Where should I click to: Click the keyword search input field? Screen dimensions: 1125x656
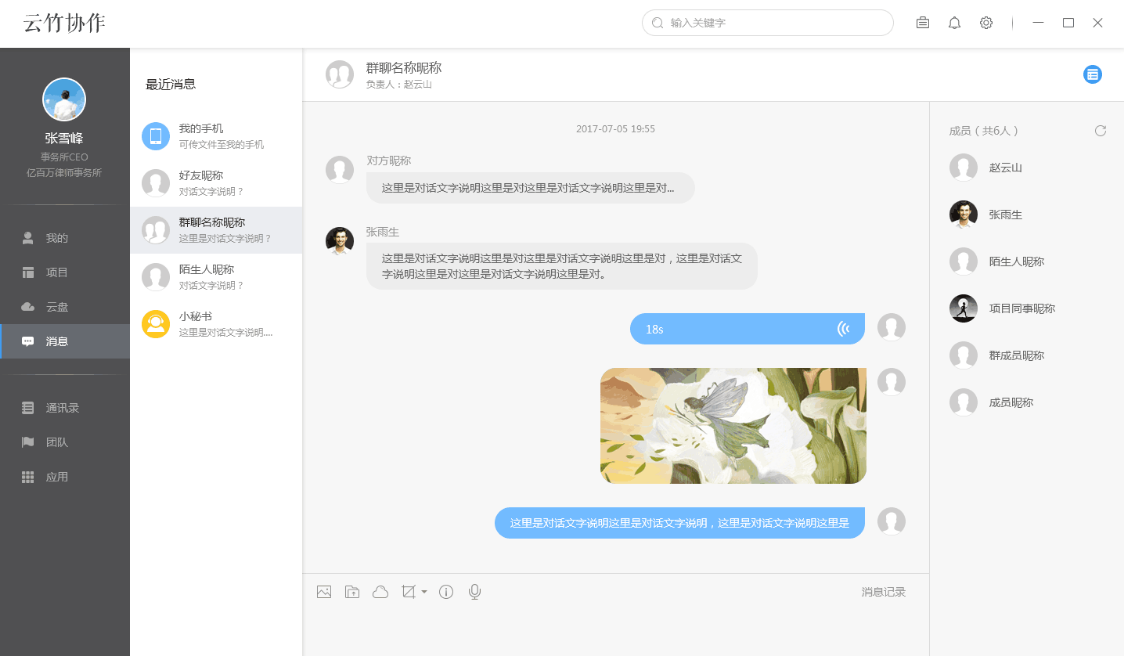(768, 23)
